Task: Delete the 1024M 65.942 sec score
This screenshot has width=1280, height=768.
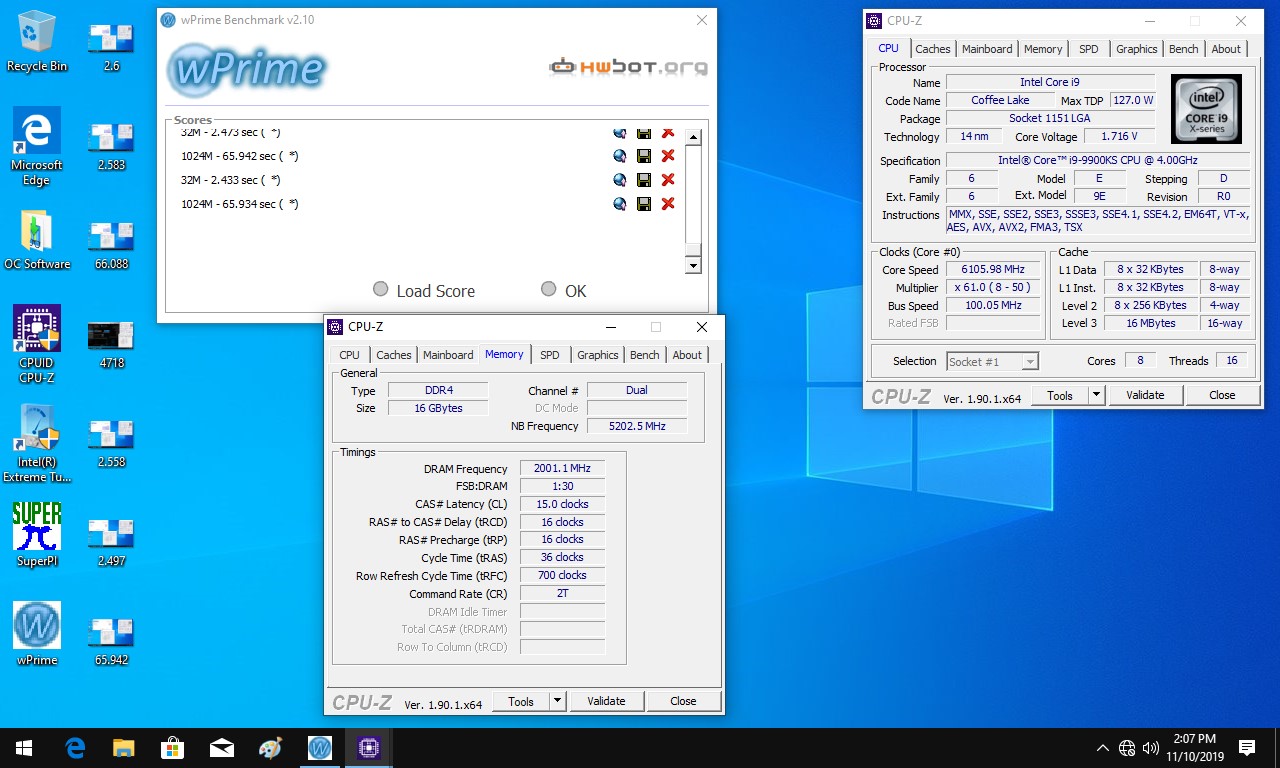Action: click(x=668, y=156)
